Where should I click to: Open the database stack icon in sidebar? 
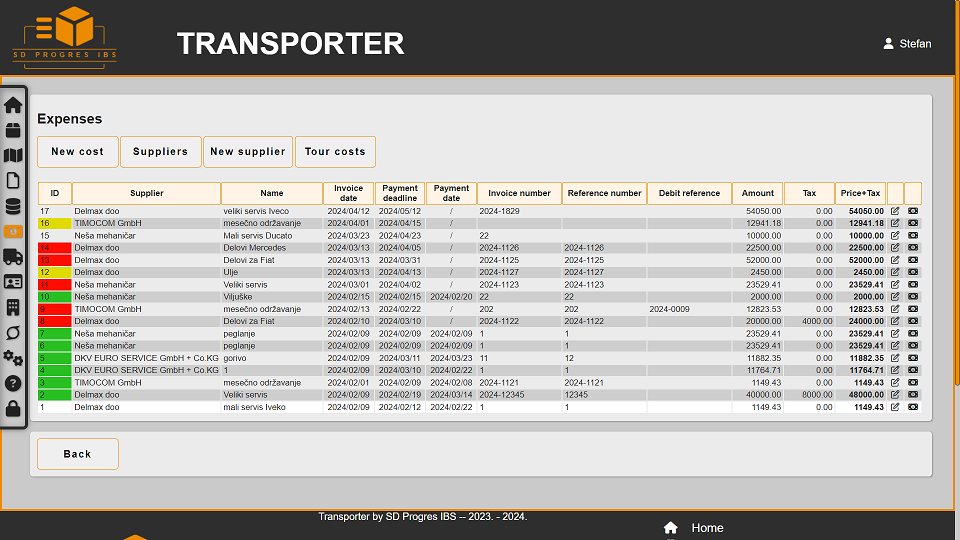13,206
